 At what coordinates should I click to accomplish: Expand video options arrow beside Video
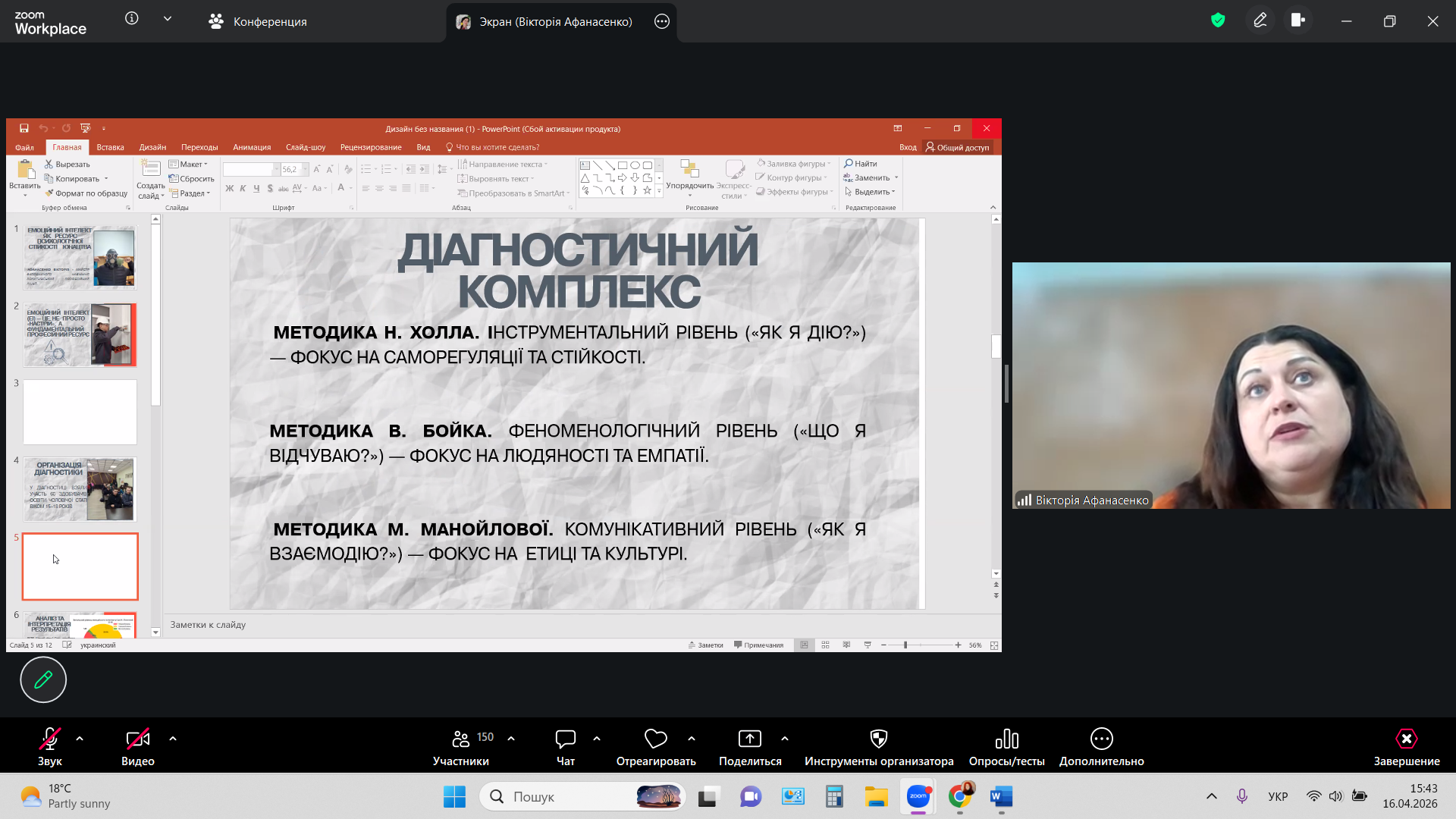173,739
